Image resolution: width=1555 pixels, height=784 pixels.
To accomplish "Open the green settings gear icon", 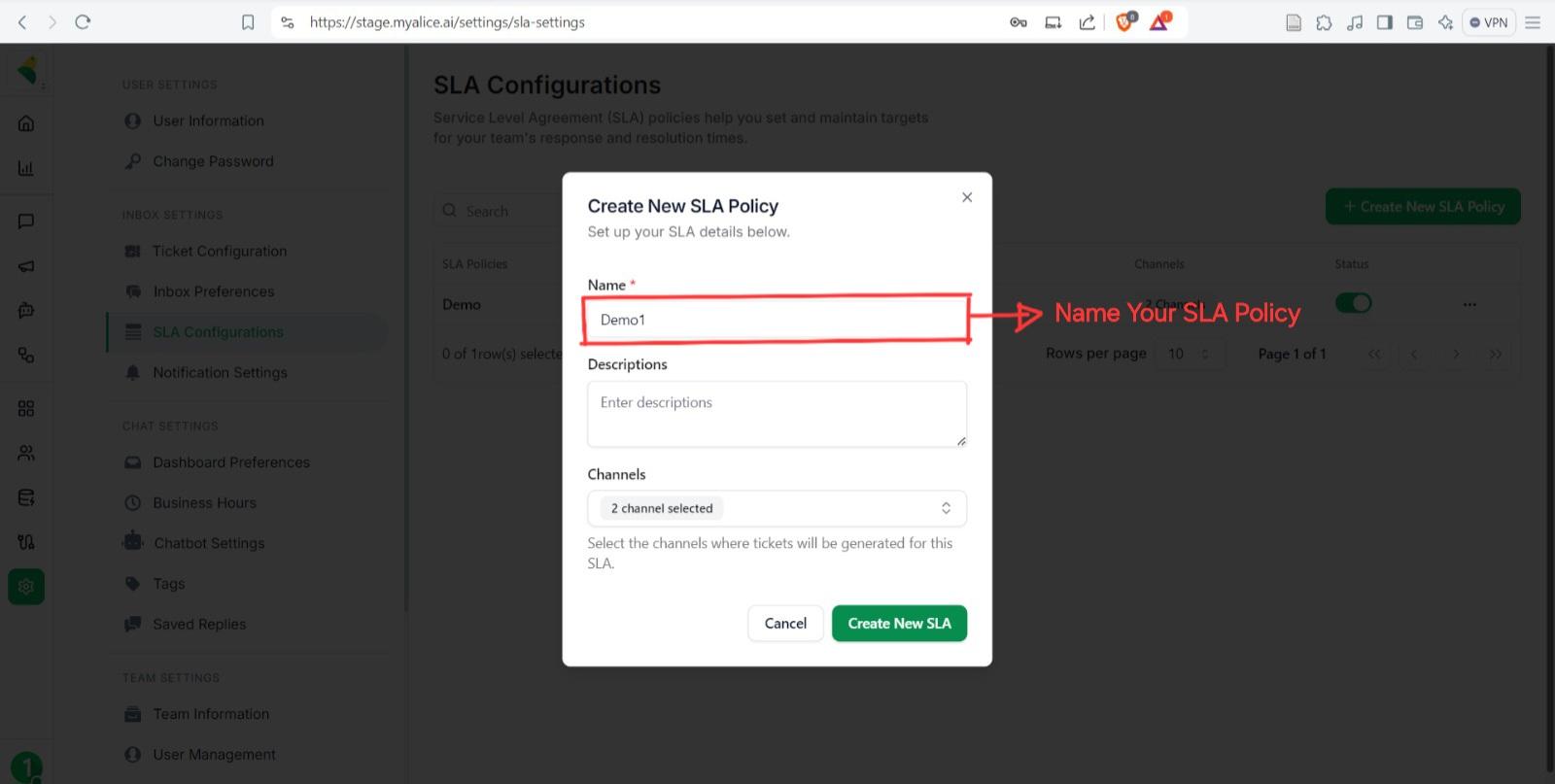I will [x=26, y=587].
